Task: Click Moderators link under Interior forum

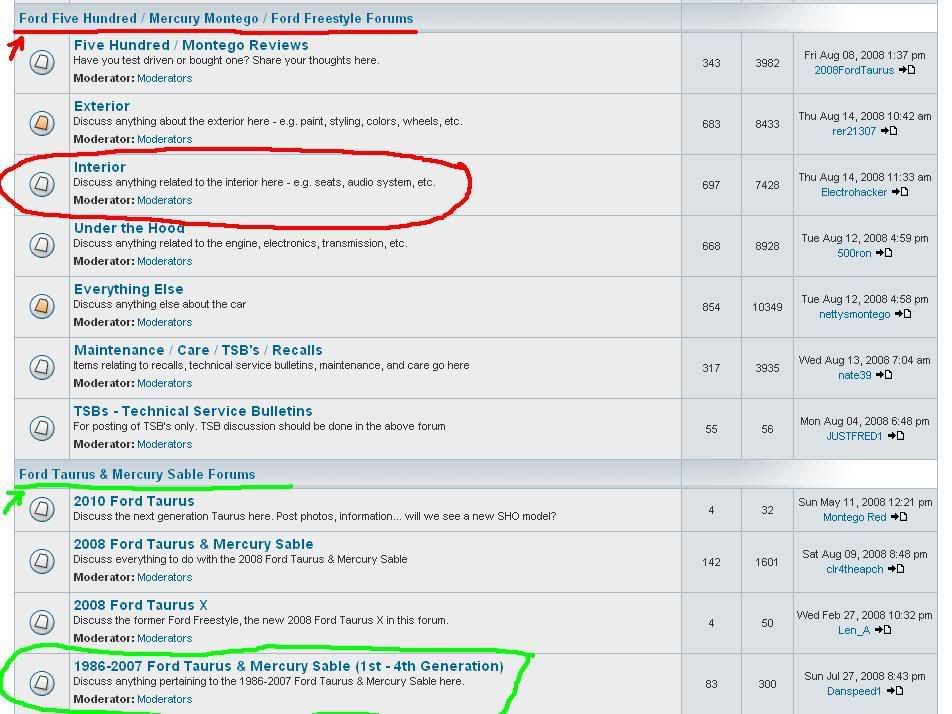Action: (165, 200)
